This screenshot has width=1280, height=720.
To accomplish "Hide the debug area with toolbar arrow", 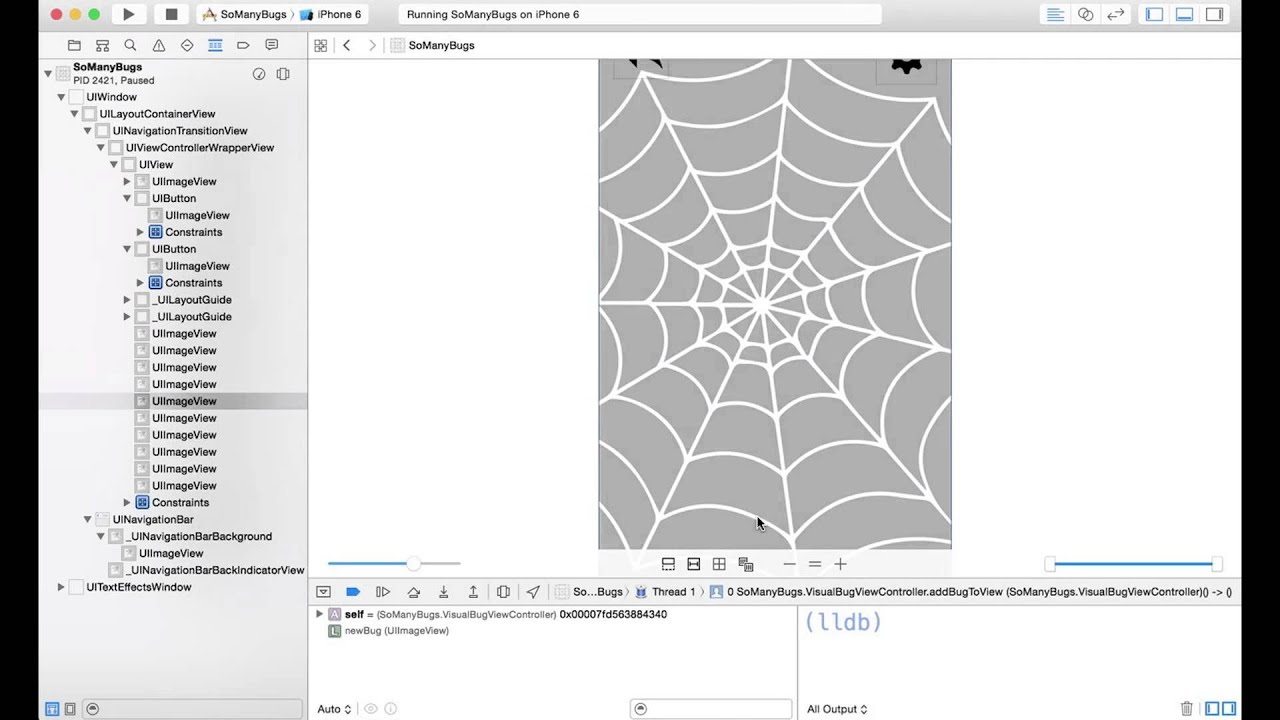I will (323, 592).
